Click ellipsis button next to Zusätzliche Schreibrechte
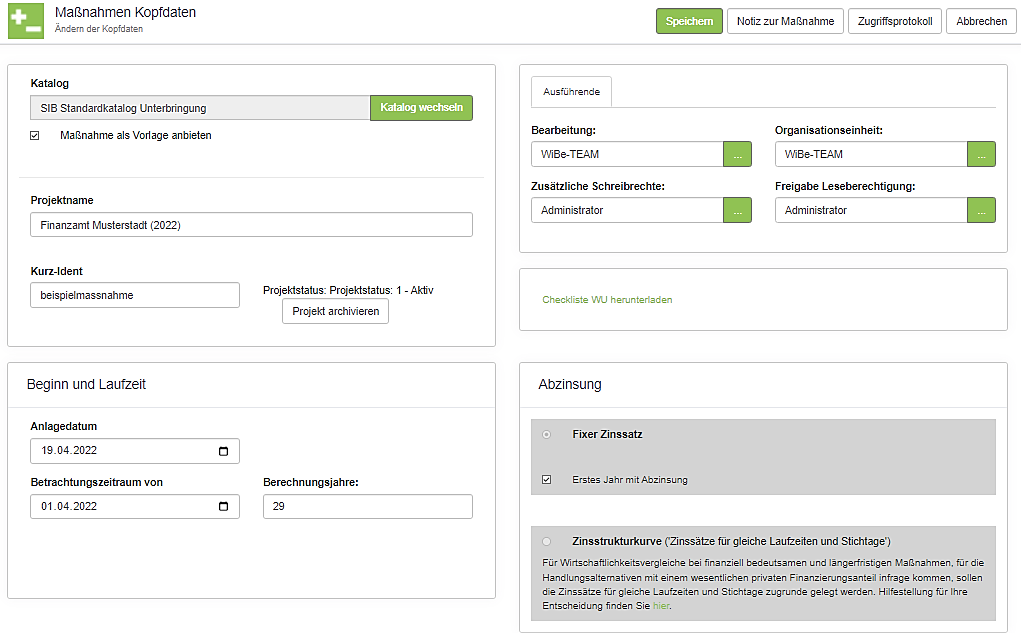The image size is (1021, 633). pyautogui.click(x=737, y=210)
